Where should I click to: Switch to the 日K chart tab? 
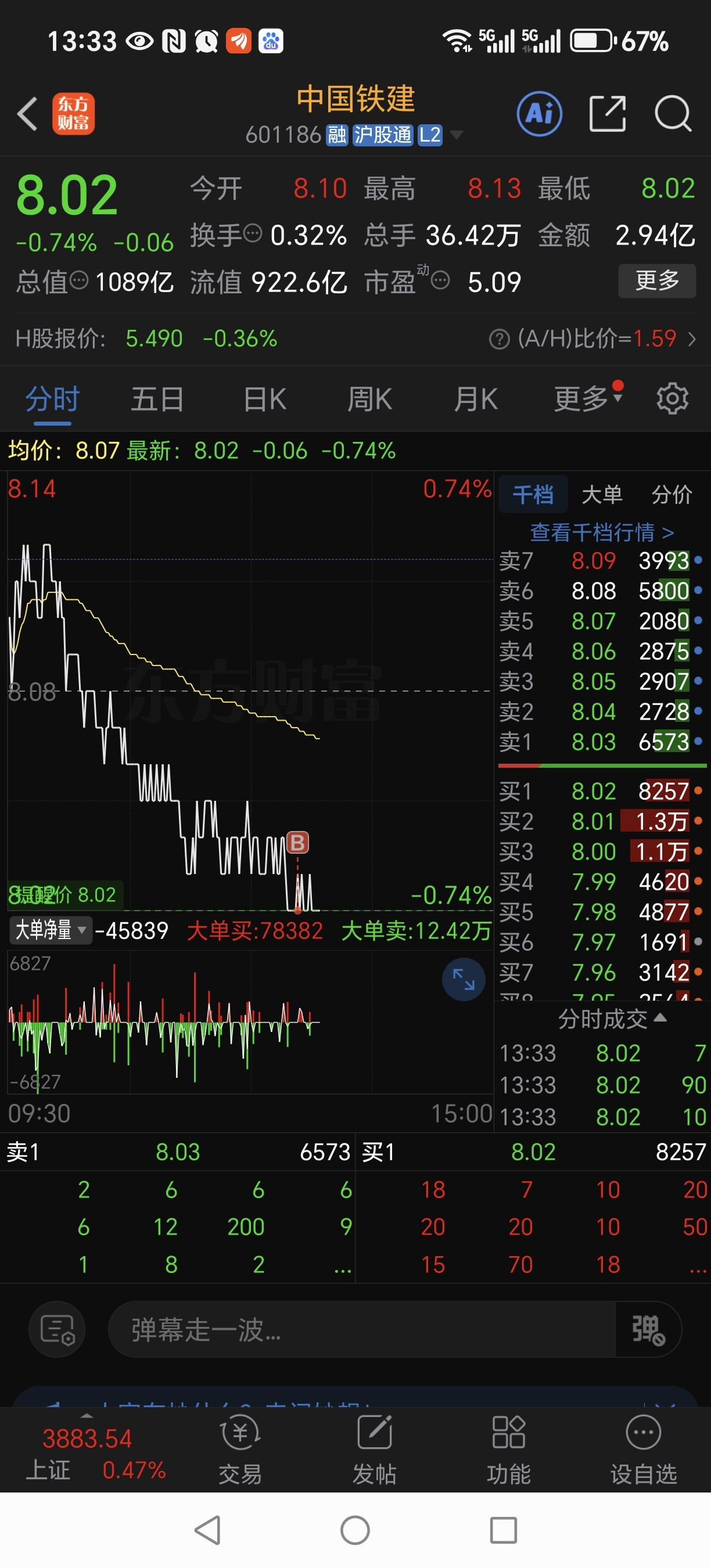(x=264, y=400)
